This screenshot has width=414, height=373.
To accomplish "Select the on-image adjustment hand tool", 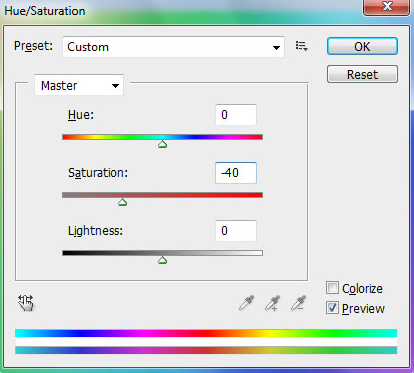I will 26,303.
